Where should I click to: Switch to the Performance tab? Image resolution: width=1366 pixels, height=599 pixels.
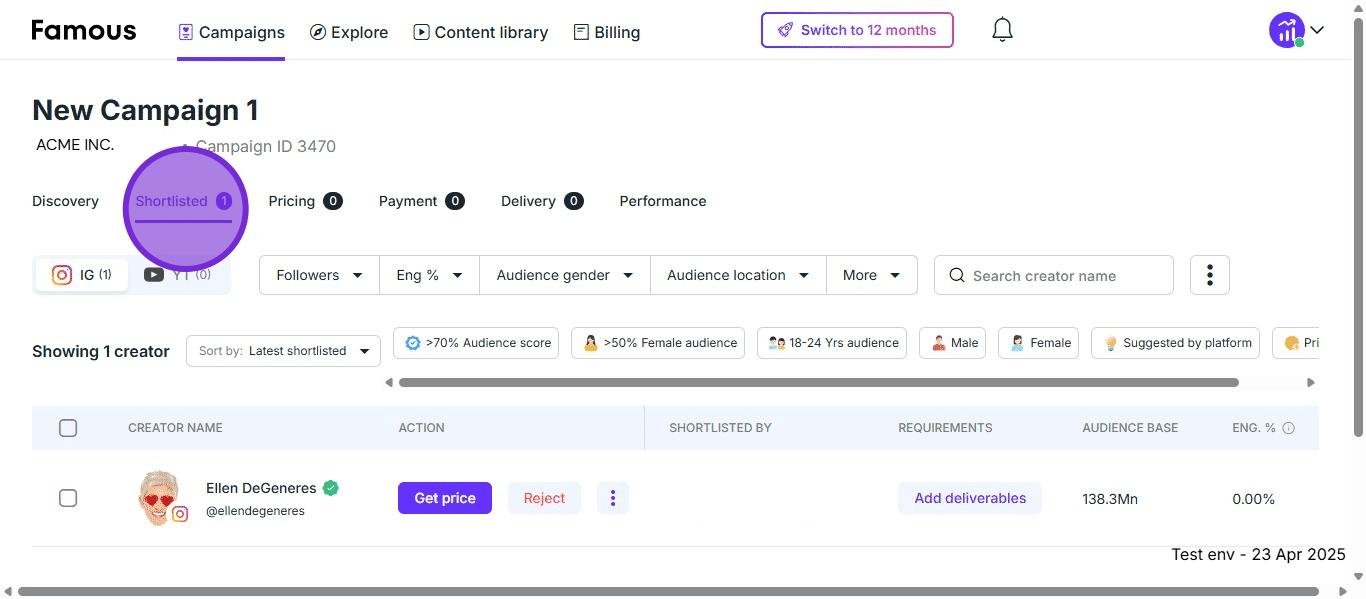tap(663, 201)
